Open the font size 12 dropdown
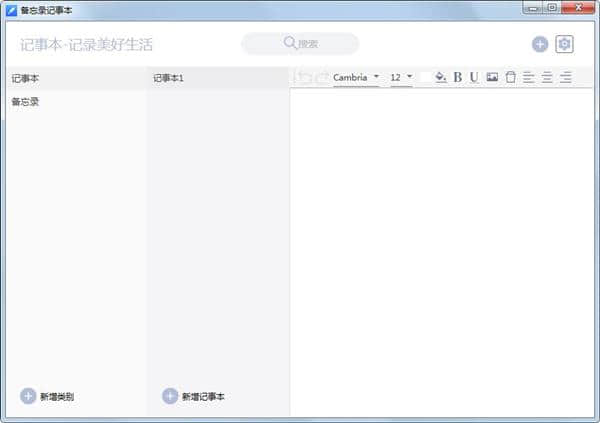The width and height of the screenshot is (600, 423). tap(401, 78)
